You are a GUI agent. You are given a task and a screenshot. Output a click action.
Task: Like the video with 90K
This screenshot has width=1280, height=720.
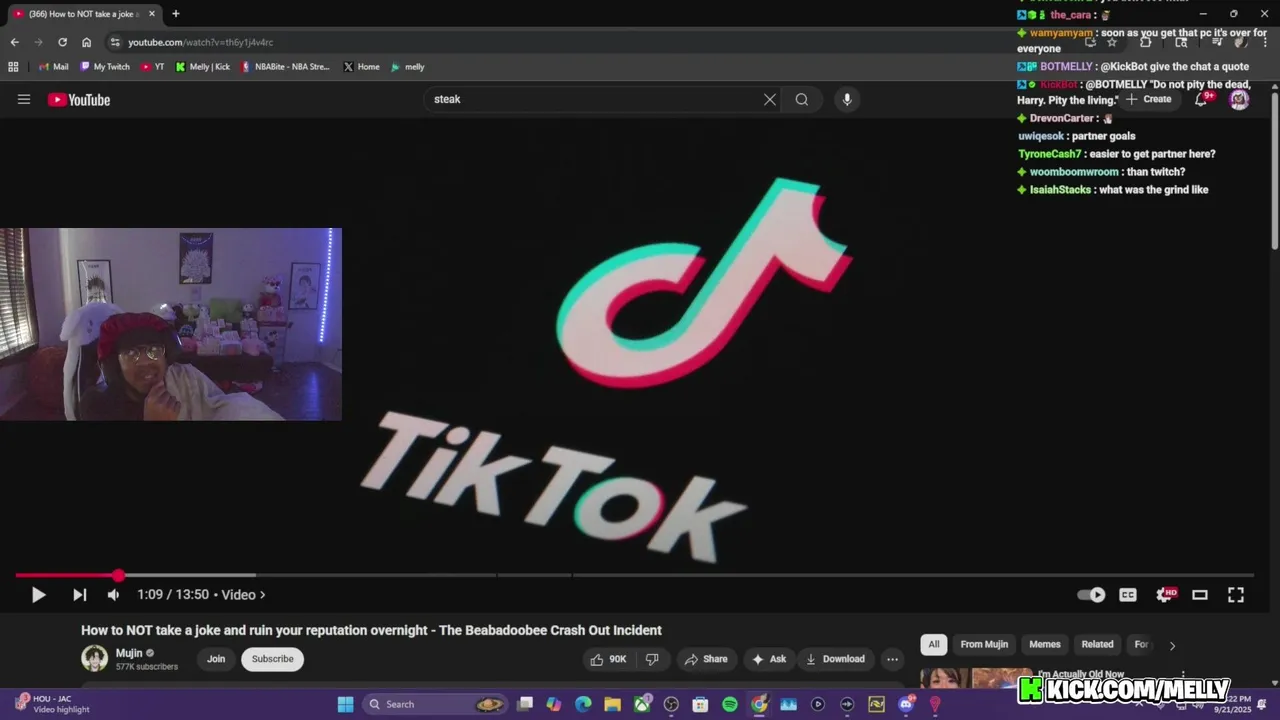[x=608, y=659]
